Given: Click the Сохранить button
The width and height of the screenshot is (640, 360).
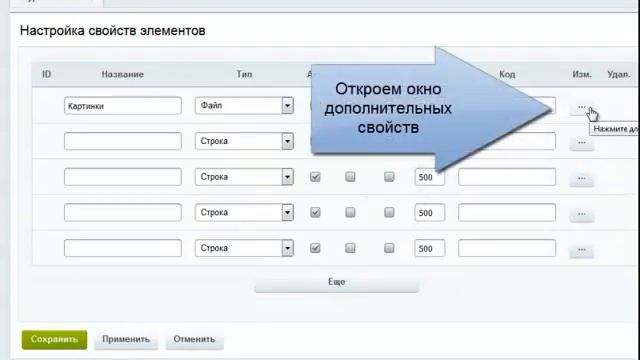Looking at the screenshot, I should [x=54, y=340].
